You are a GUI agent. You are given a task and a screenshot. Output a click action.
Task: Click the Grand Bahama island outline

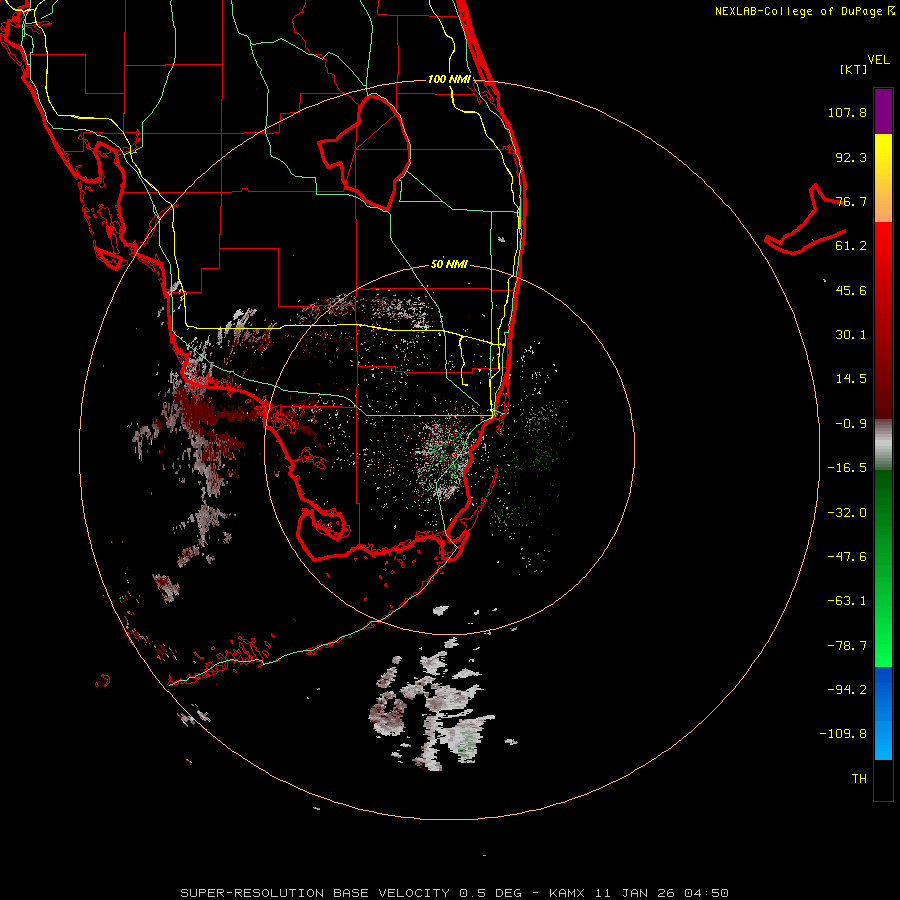[x=806, y=221]
